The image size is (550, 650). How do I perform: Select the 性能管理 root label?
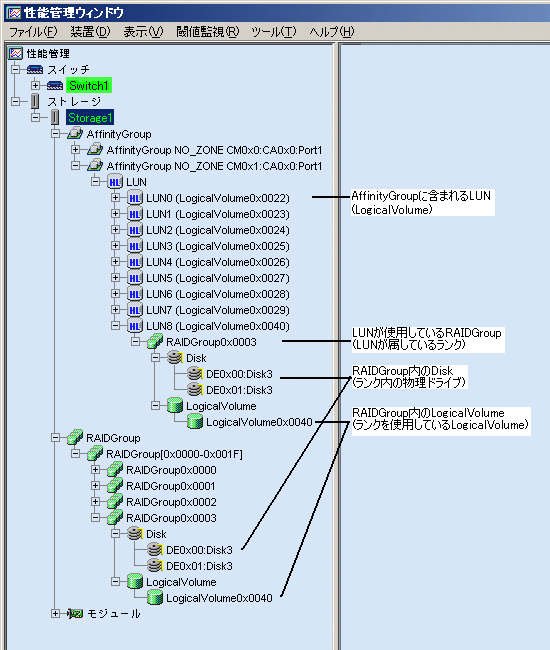48,53
